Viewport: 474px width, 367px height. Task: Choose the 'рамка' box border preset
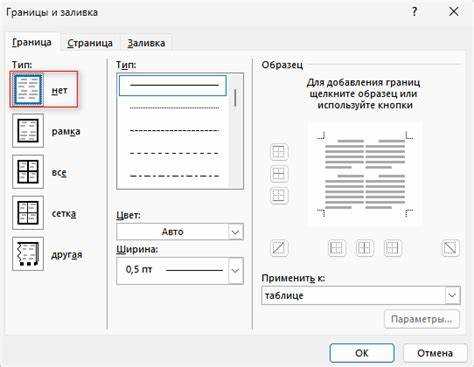click(x=28, y=131)
